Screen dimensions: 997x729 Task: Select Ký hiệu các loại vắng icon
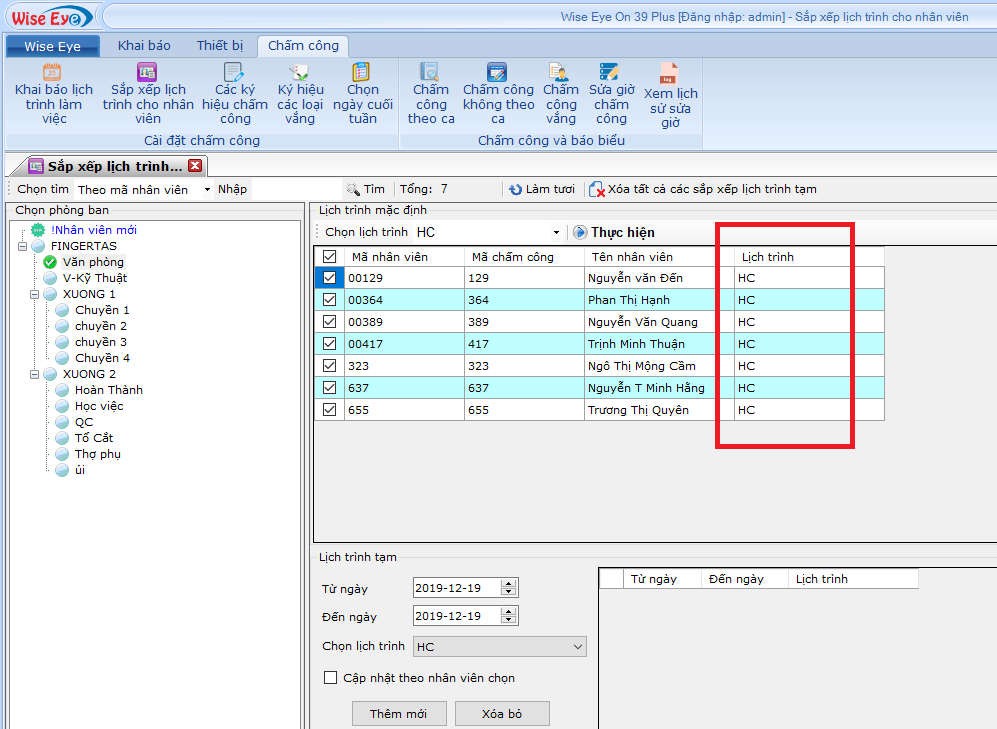tap(299, 73)
